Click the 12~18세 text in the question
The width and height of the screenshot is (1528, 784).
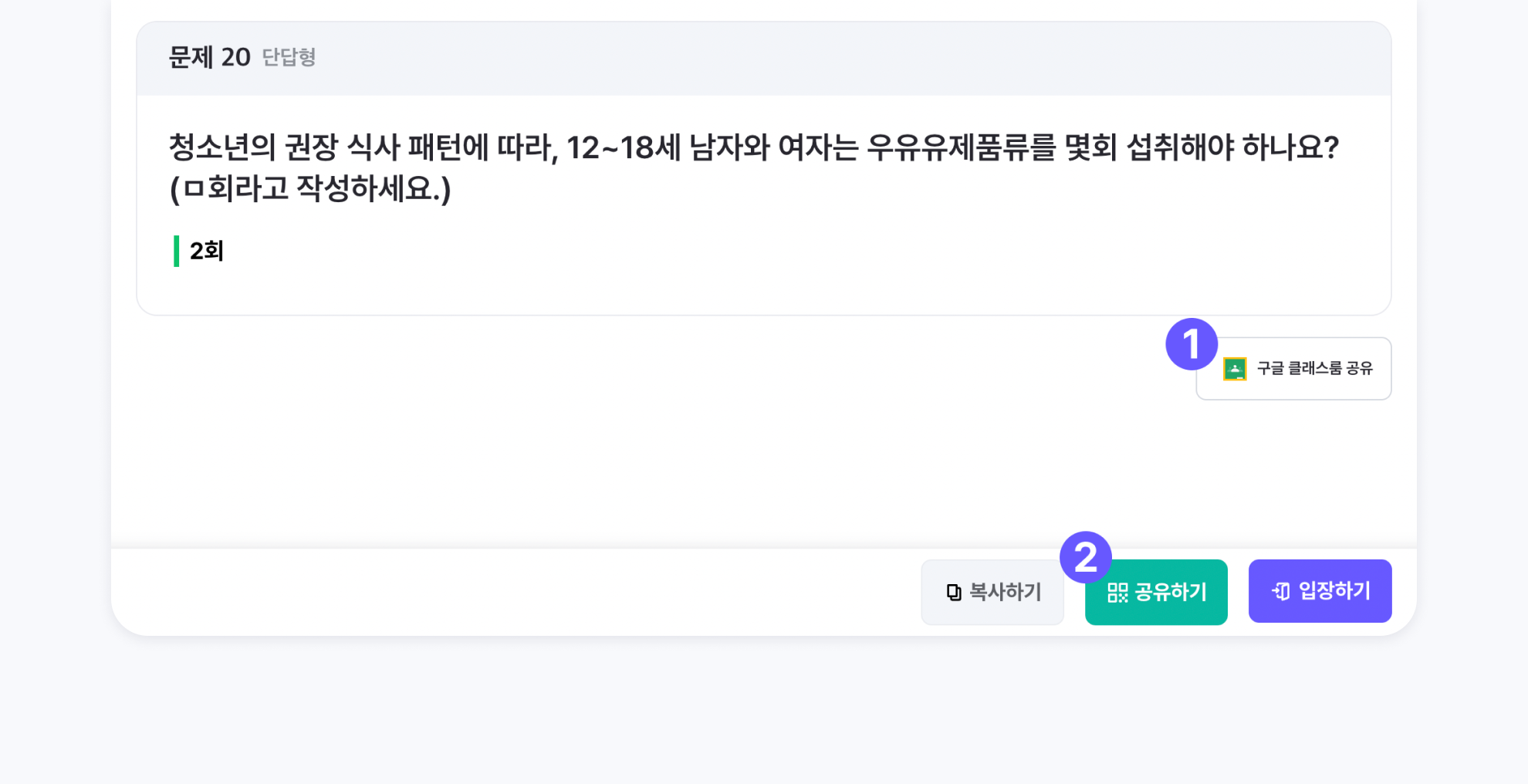coord(624,147)
